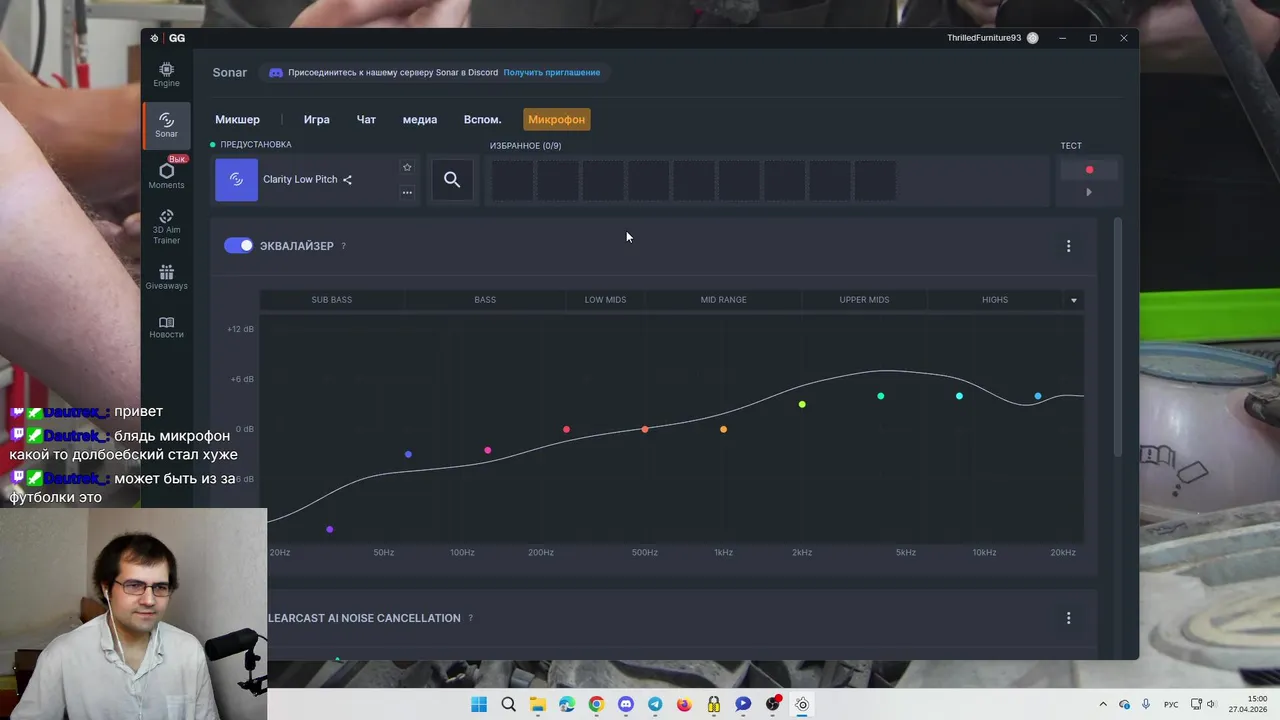Select the Микрофон tab
1280x720 pixels.
557,119
